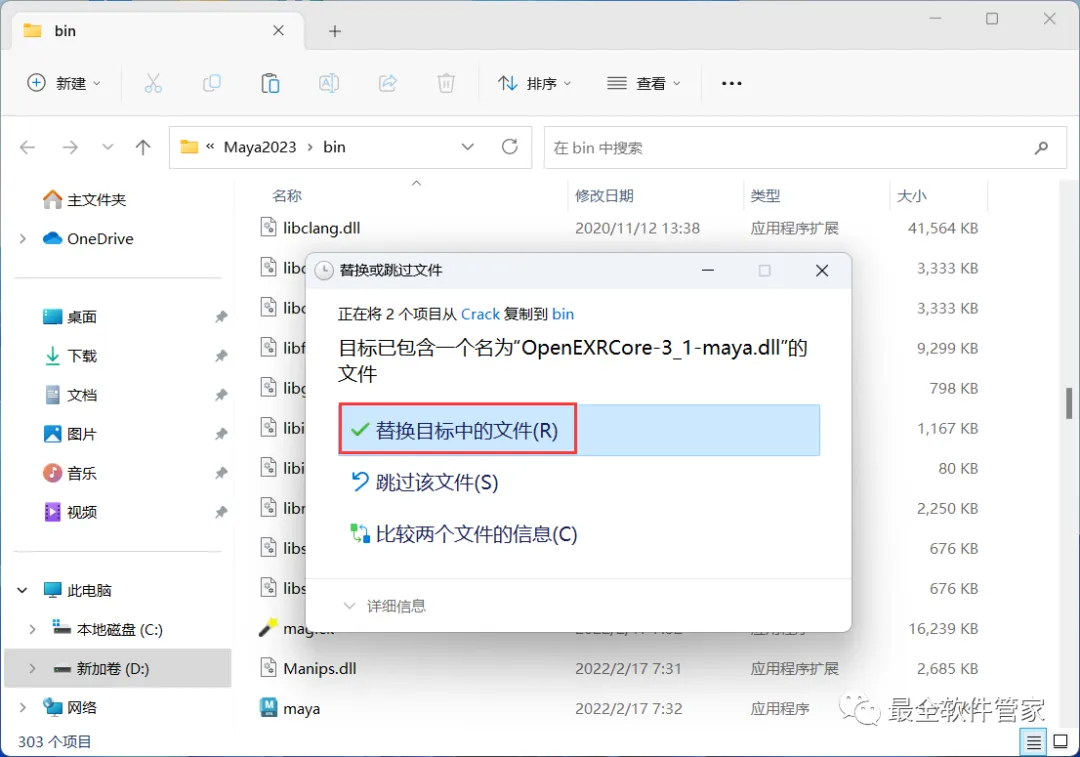This screenshot has width=1080, height=757.
Task: Unpin 桌面 with its pin icon
Action: (x=220, y=317)
